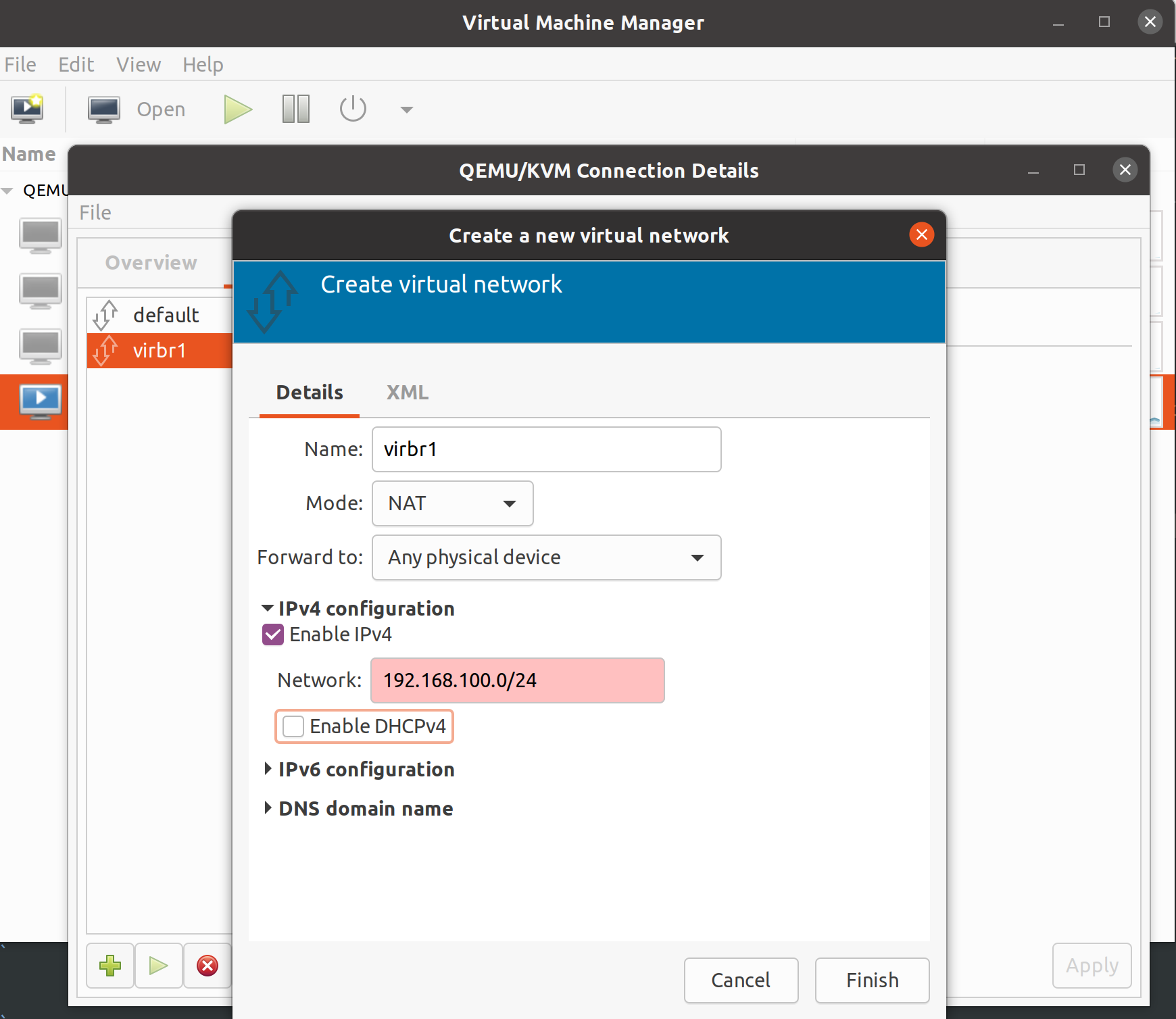Open the Forward to device dropdown
The width and height of the screenshot is (1176, 1019).
coord(546,557)
